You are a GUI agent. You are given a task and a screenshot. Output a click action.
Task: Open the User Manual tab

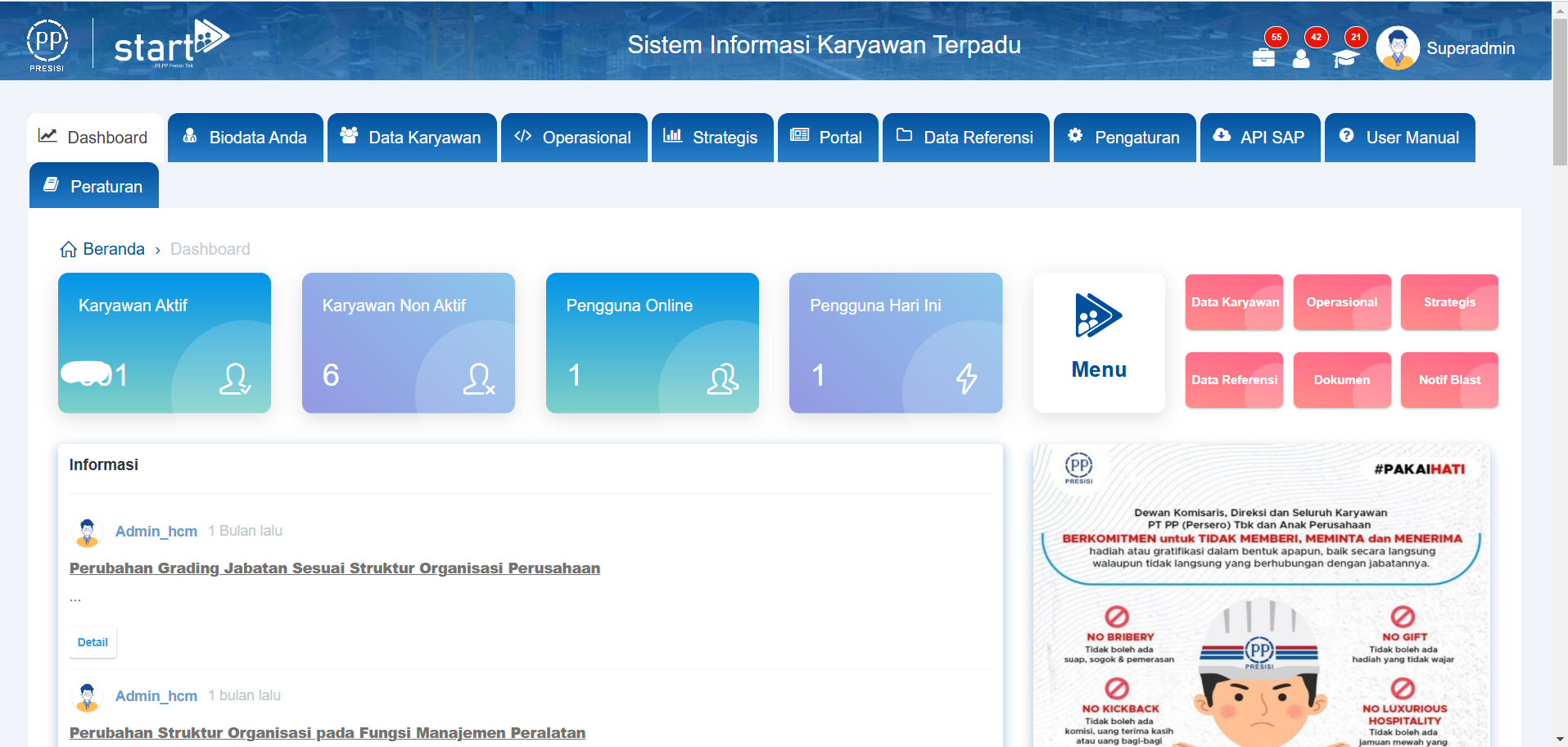1399,138
